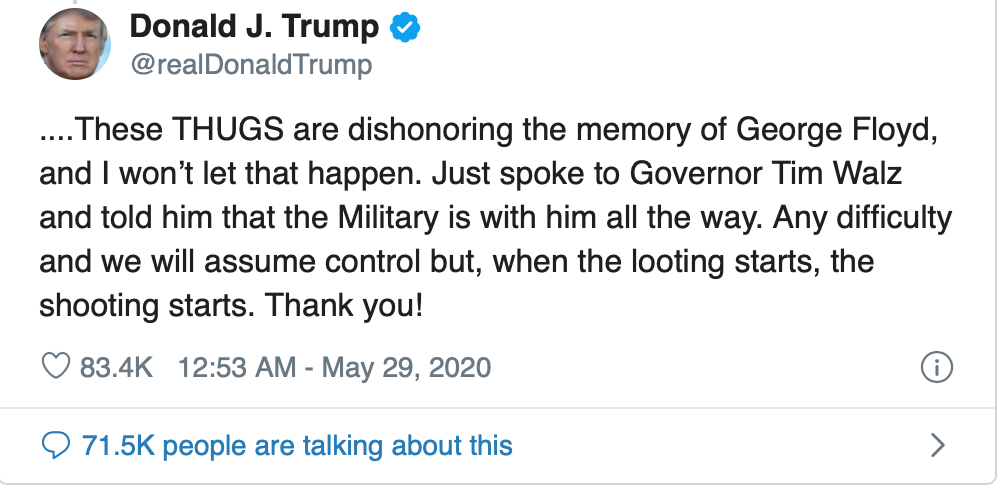
Task: Expand the conversation with the right chevron
Action: (937, 444)
